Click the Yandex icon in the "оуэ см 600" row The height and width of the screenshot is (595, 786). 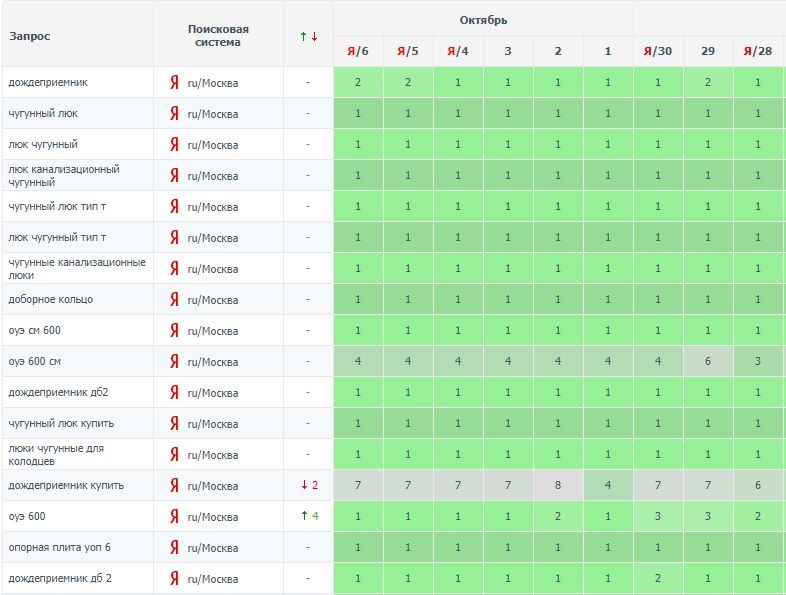click(x=174, y=330)
